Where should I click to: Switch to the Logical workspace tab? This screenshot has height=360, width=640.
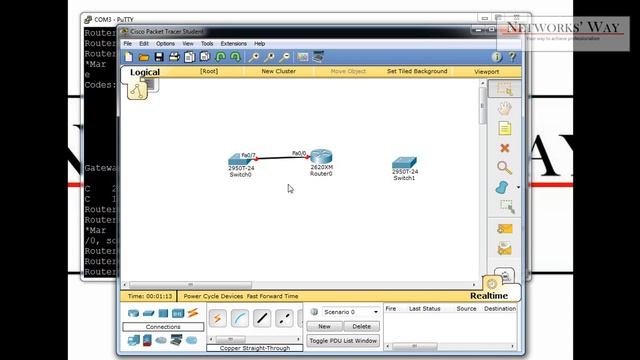click(x=145, y=72)
